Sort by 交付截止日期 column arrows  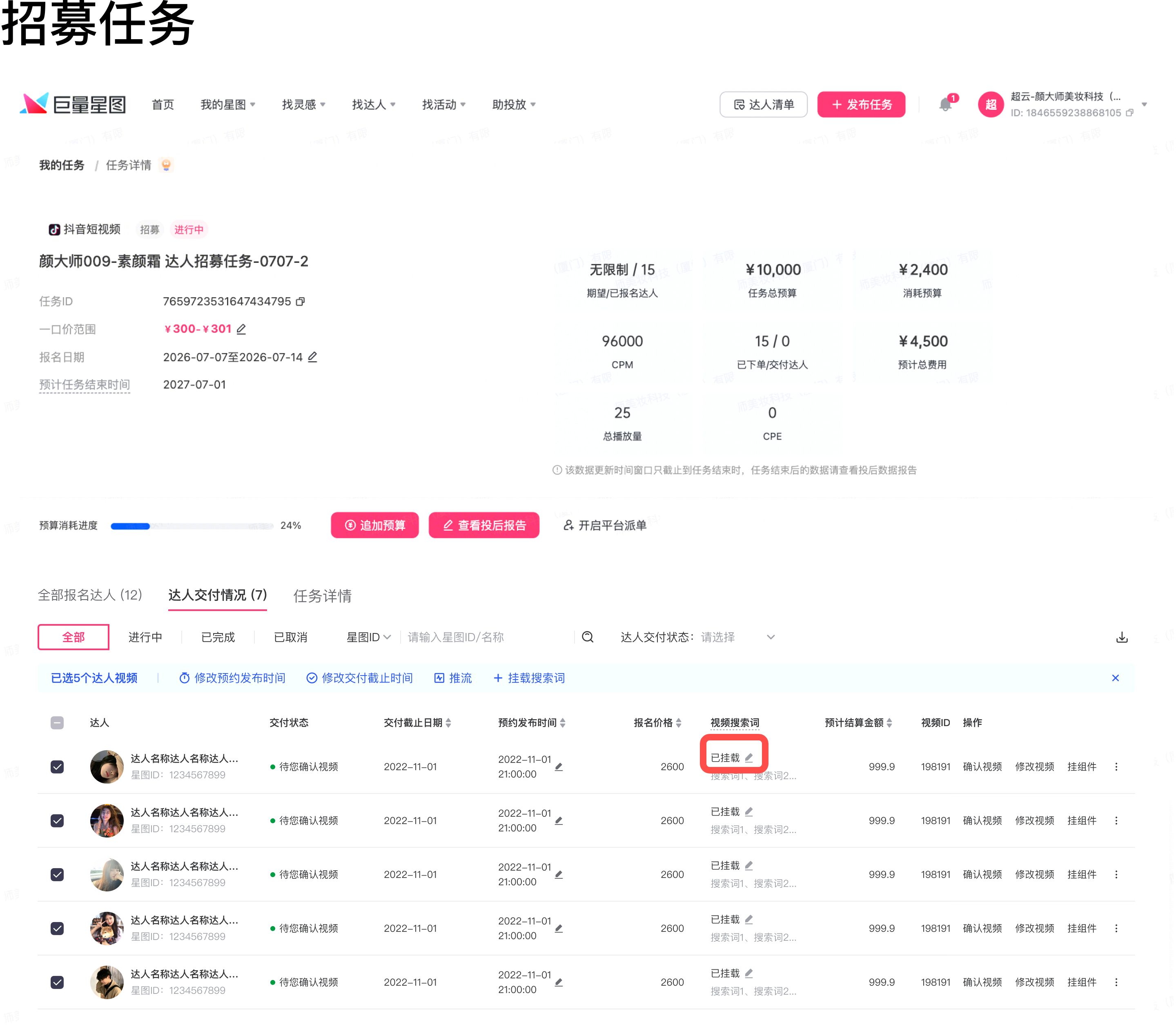click(x=448, y=722)
